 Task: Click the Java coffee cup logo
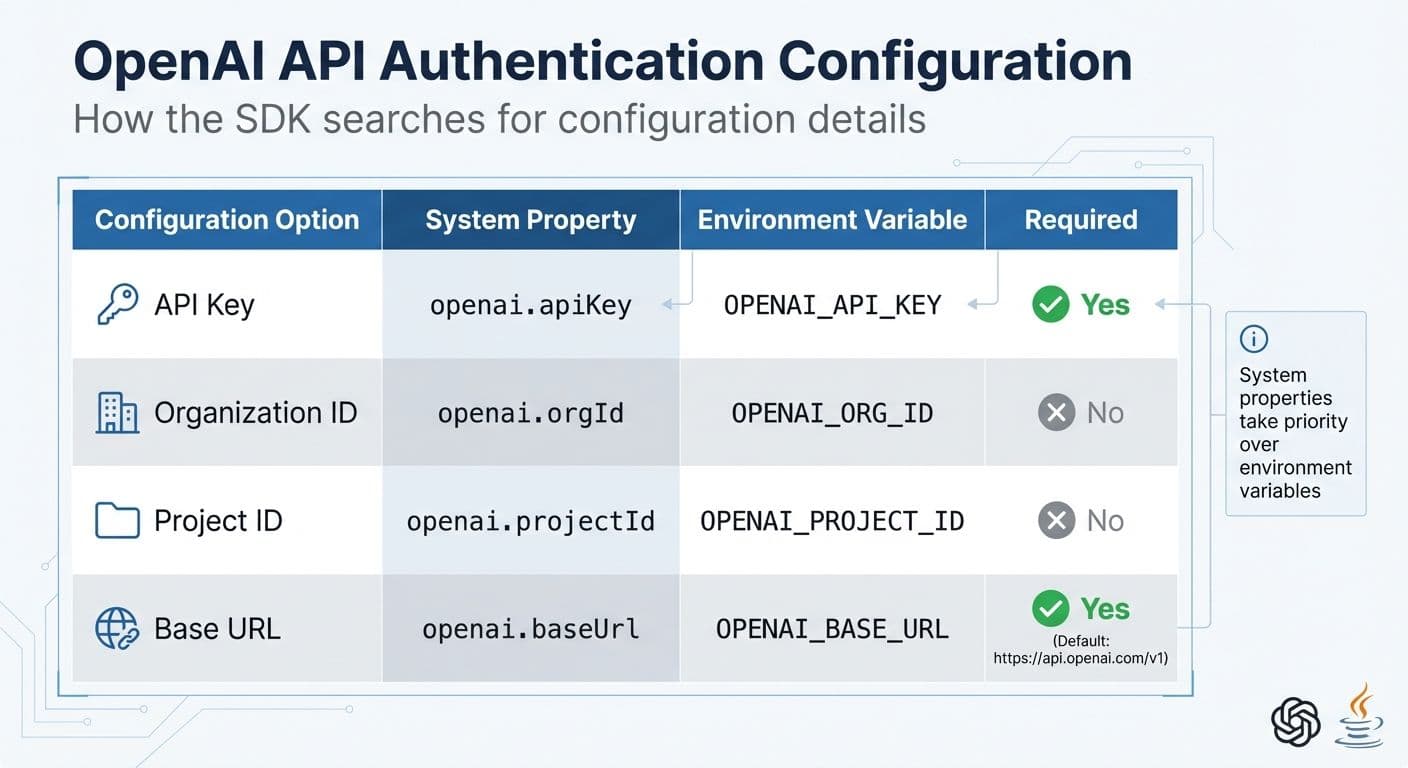1361,716
